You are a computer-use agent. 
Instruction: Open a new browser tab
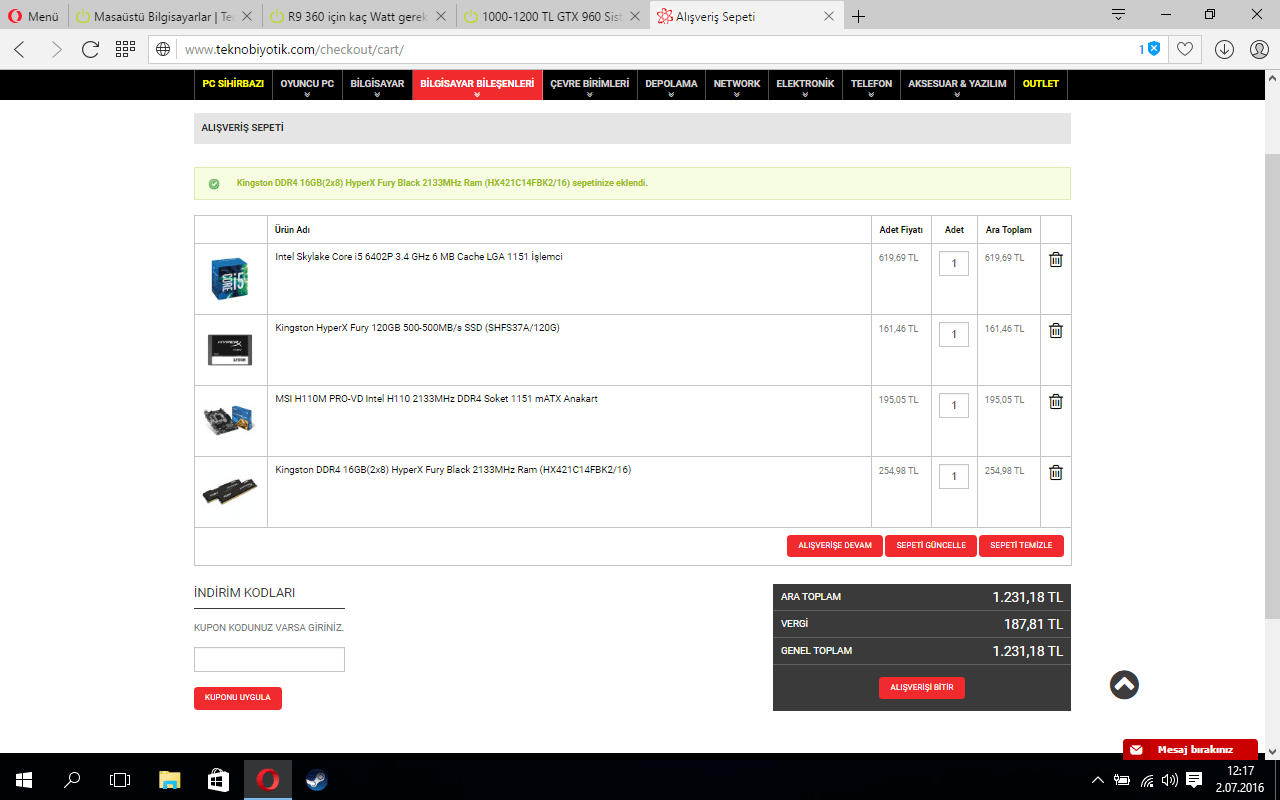(858, 16)
